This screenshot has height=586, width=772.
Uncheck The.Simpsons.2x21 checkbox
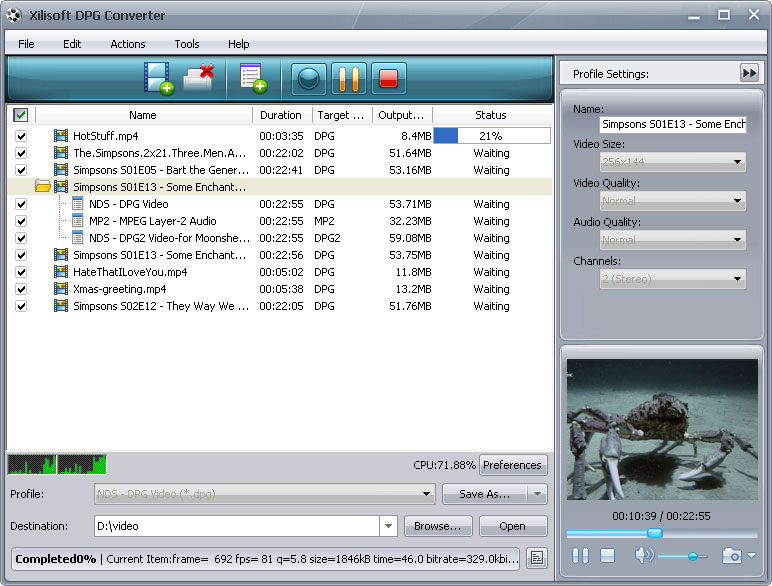tap(21, 153)
